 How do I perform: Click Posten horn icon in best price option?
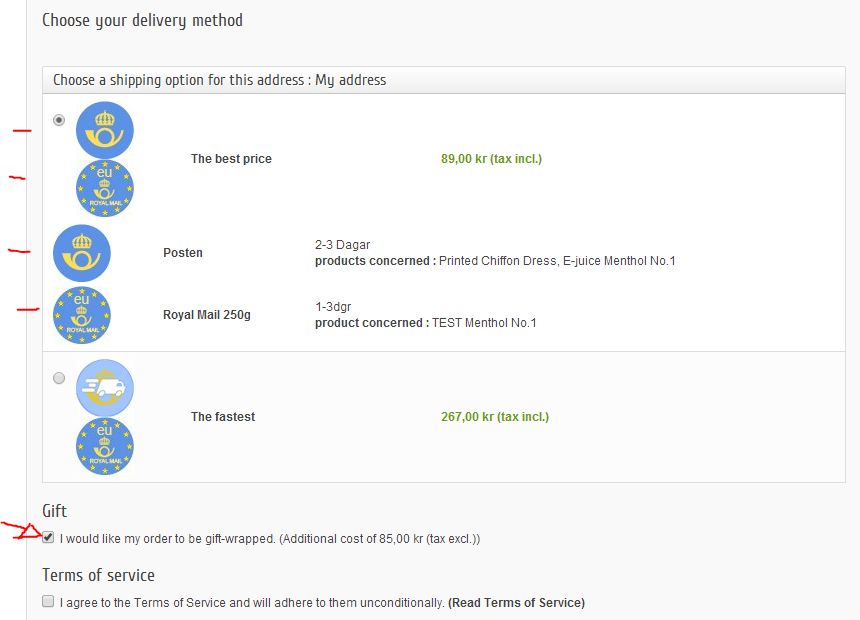coord(105,130)
